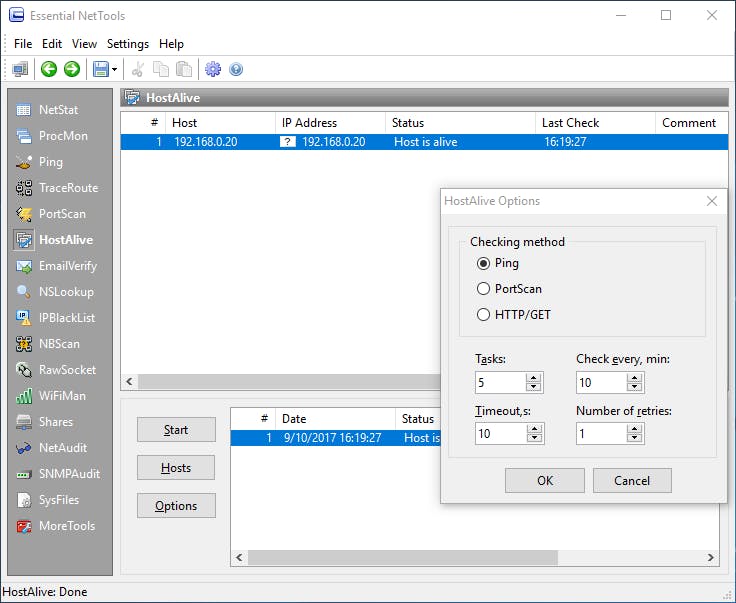Screen dimensions: 736x603
Task: Open the MoreTools section
Action: 55,526
